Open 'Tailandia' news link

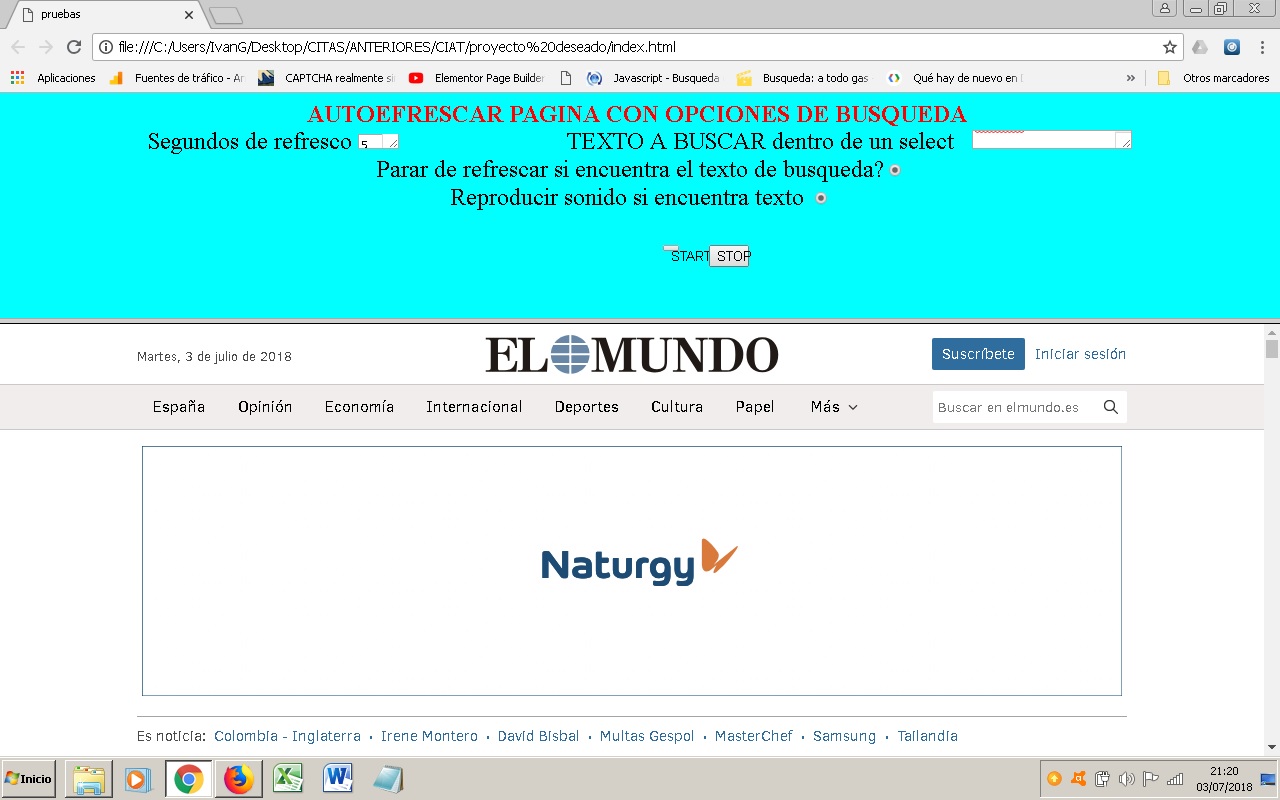click(x=927, y=736)
